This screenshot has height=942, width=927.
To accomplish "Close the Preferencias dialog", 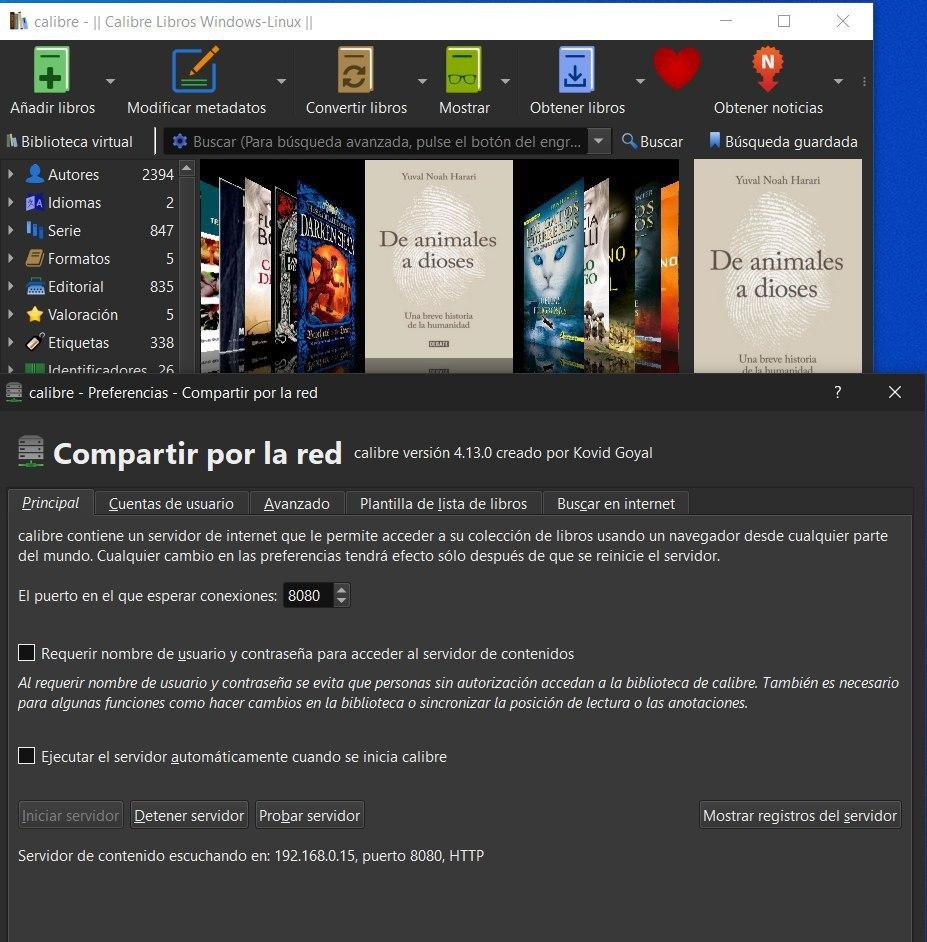I will [895, 392].
